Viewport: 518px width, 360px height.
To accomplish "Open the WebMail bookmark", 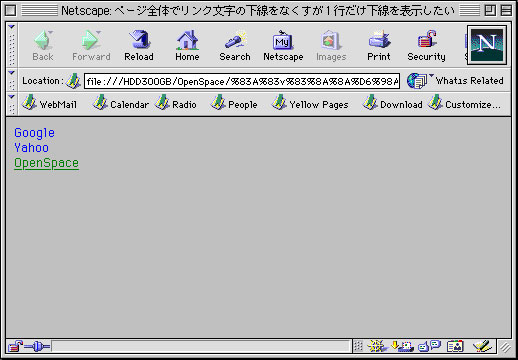I will tap(49, 104).
